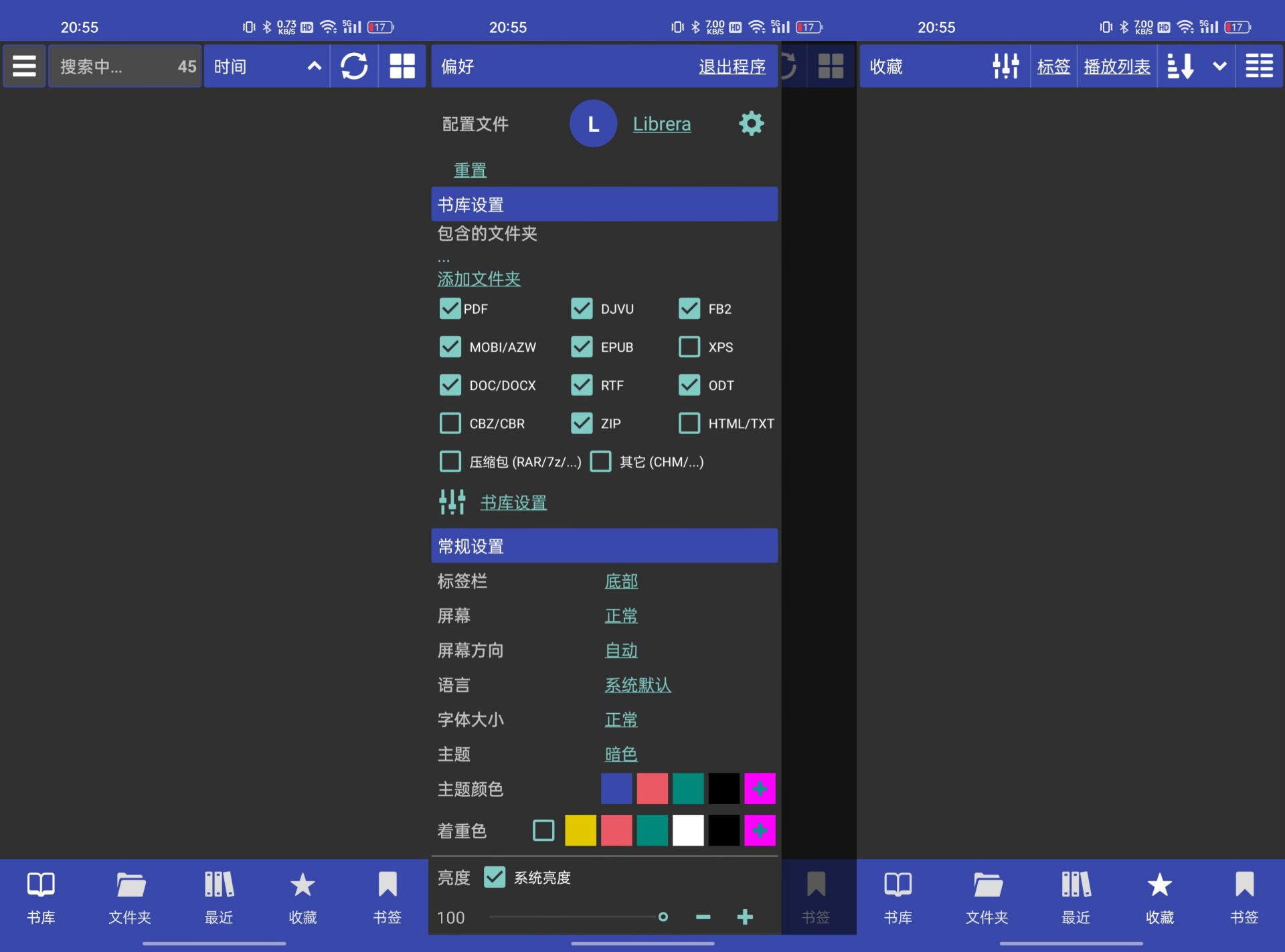1285x952 pixels.
Task: Open 标签 in 收藏 toolbar
Action: (x=1053, y=67)
